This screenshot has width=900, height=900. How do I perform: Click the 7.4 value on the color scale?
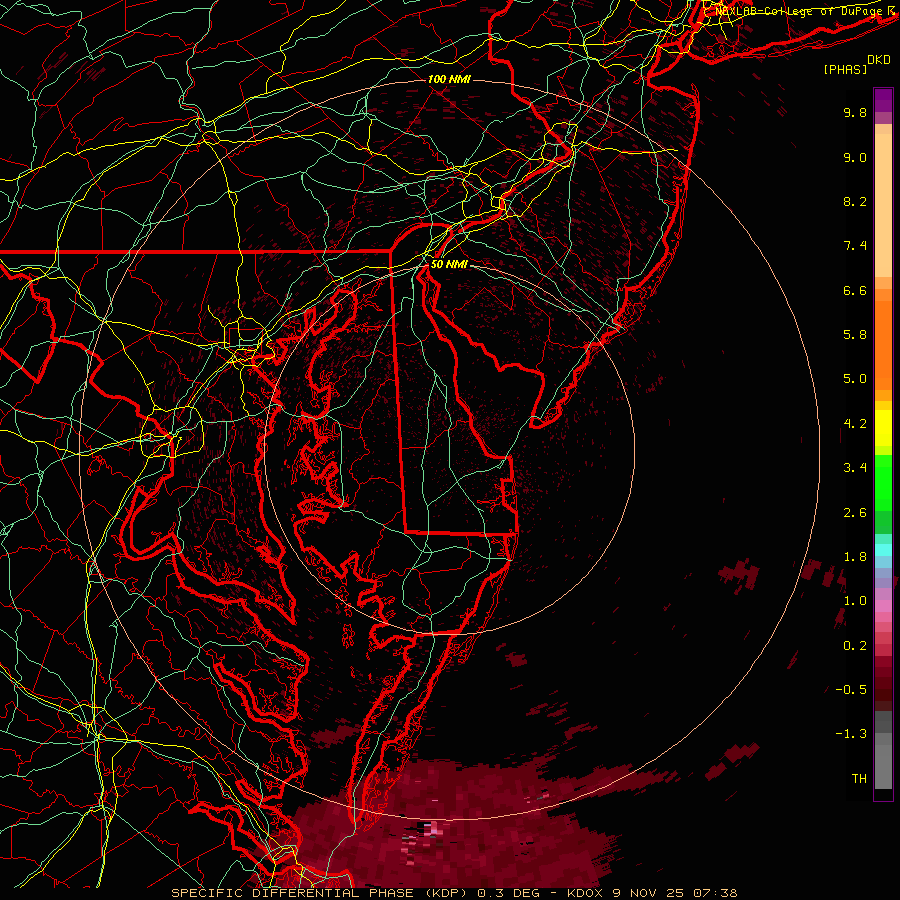click(x=855, y=246)
